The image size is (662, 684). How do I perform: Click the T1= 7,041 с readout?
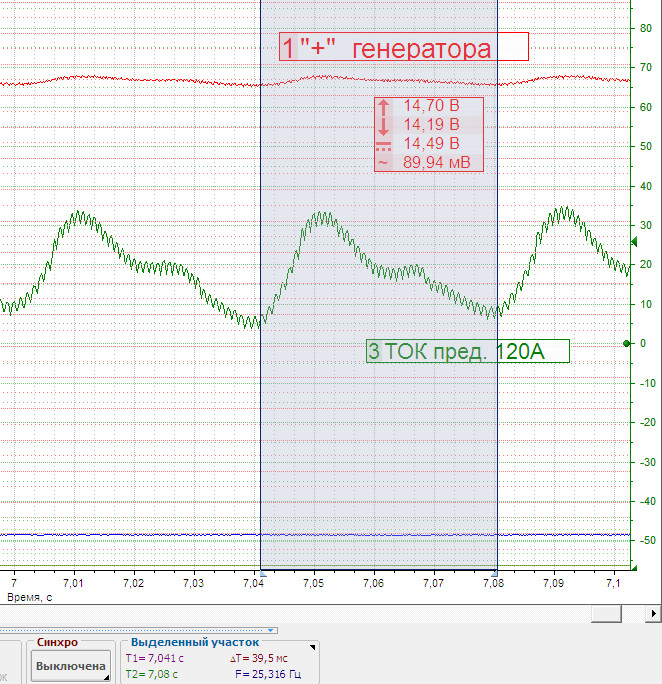[154, 658]
